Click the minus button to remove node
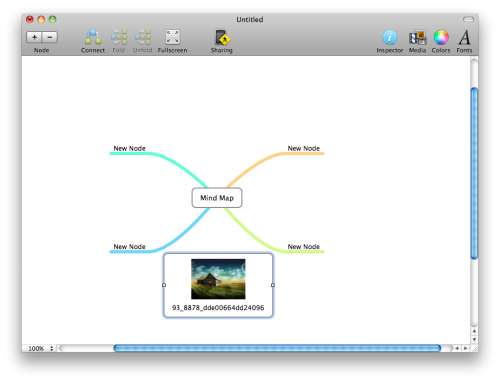 click(50, 37)
